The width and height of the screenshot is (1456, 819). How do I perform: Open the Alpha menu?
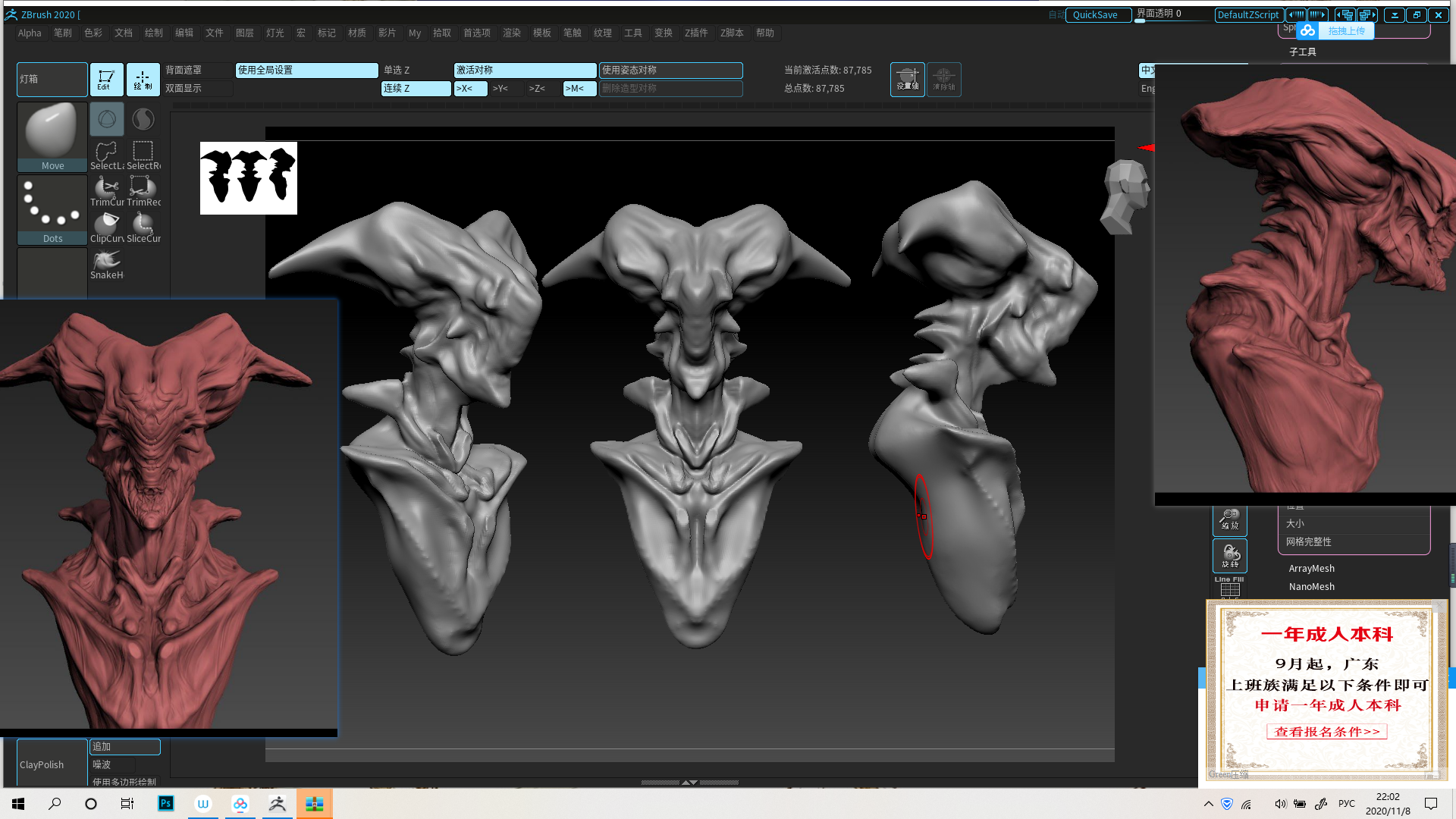30,33
